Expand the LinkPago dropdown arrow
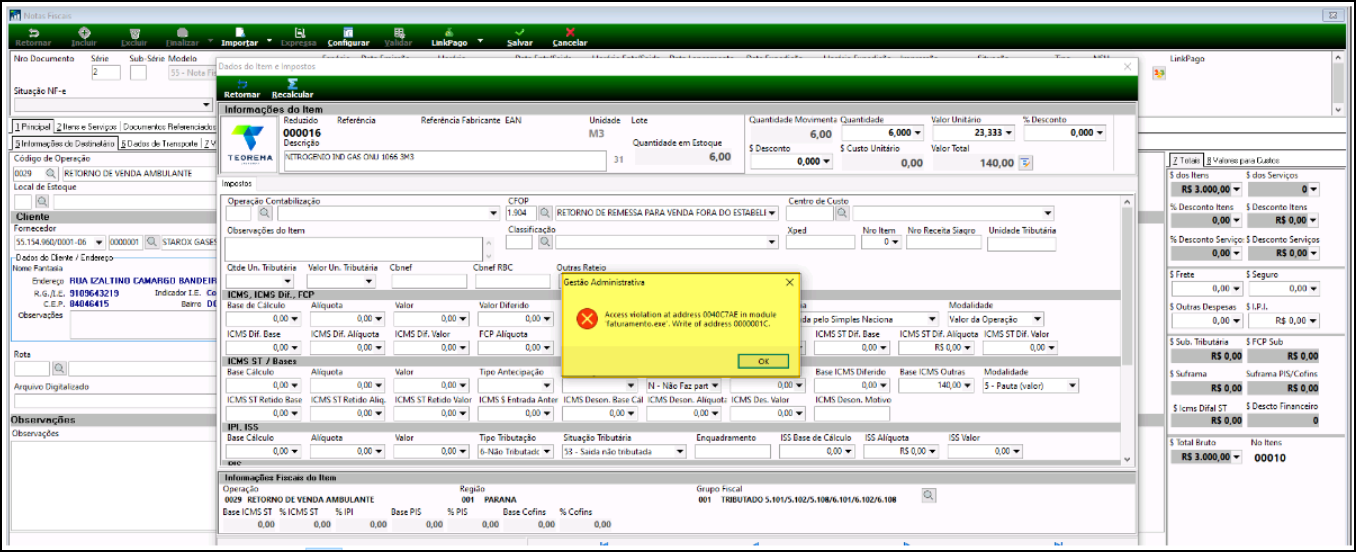Image resolution: width=1356 pixels, height=552 pixels. [481, 41]
